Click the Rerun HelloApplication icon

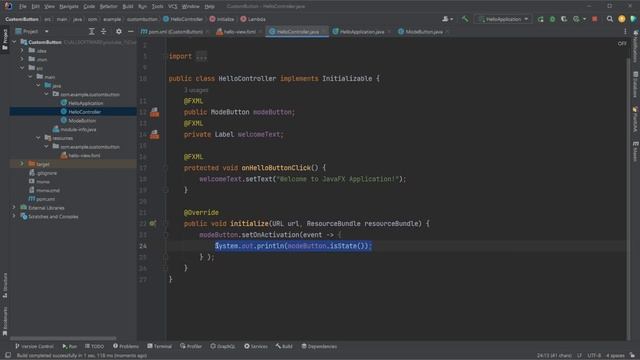tap(540, 19)
